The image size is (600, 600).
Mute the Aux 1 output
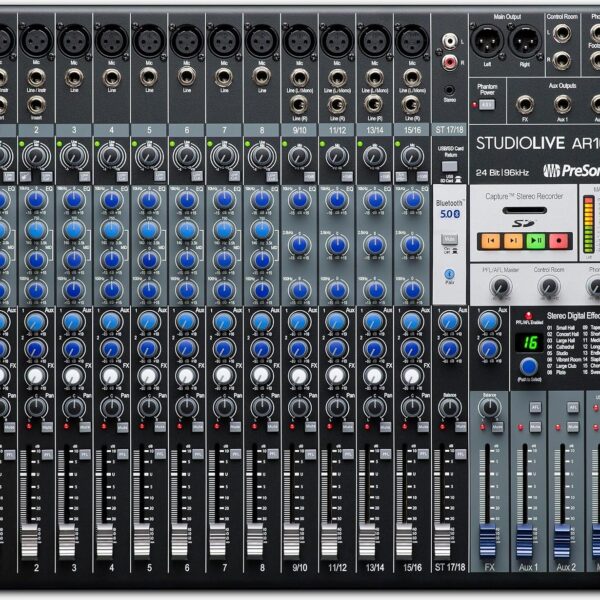click(535, 426)
